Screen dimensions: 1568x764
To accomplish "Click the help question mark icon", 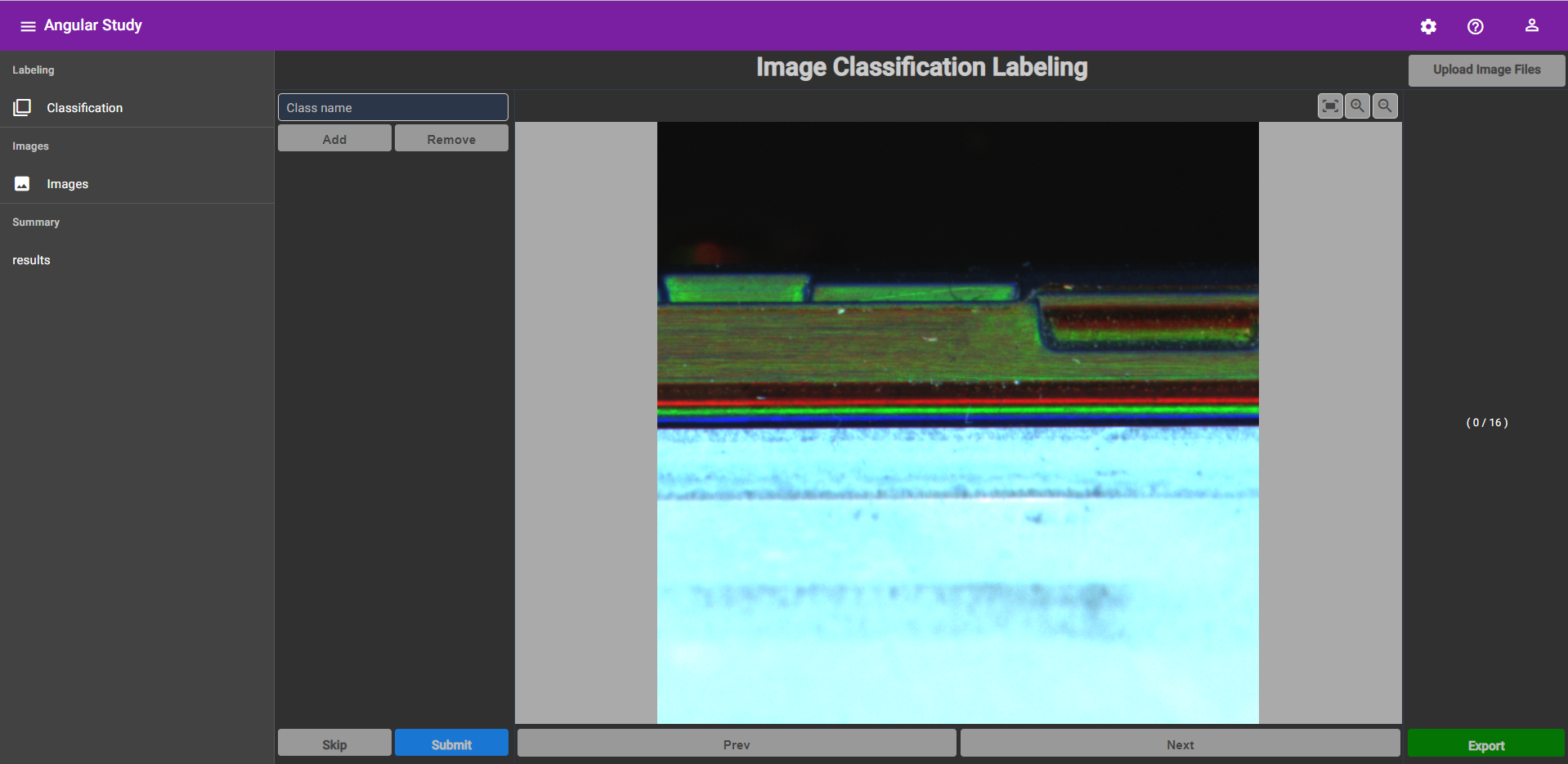I will [1476, 26].
